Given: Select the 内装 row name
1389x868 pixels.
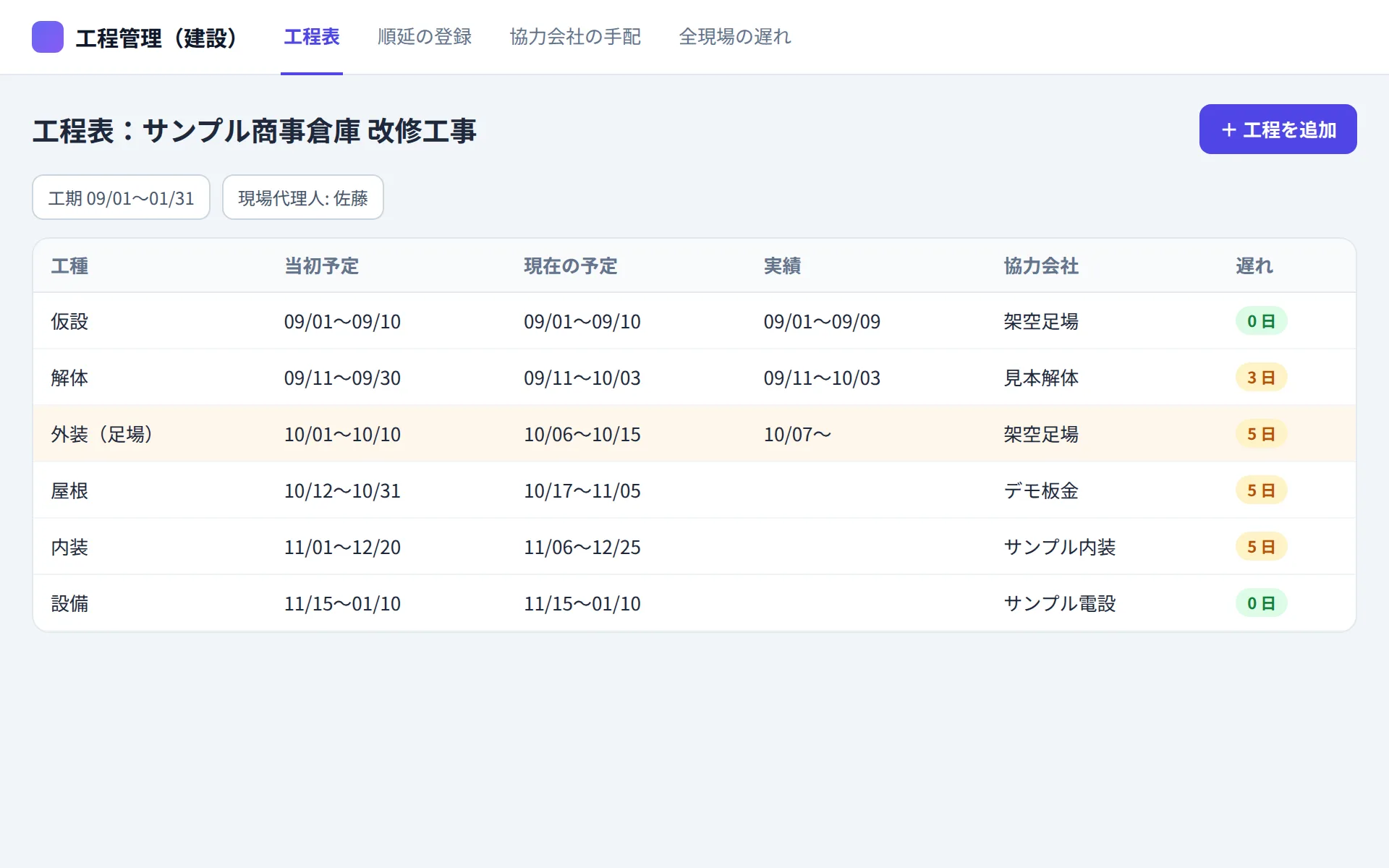Looking at the screenshot, I should (69, 547).
